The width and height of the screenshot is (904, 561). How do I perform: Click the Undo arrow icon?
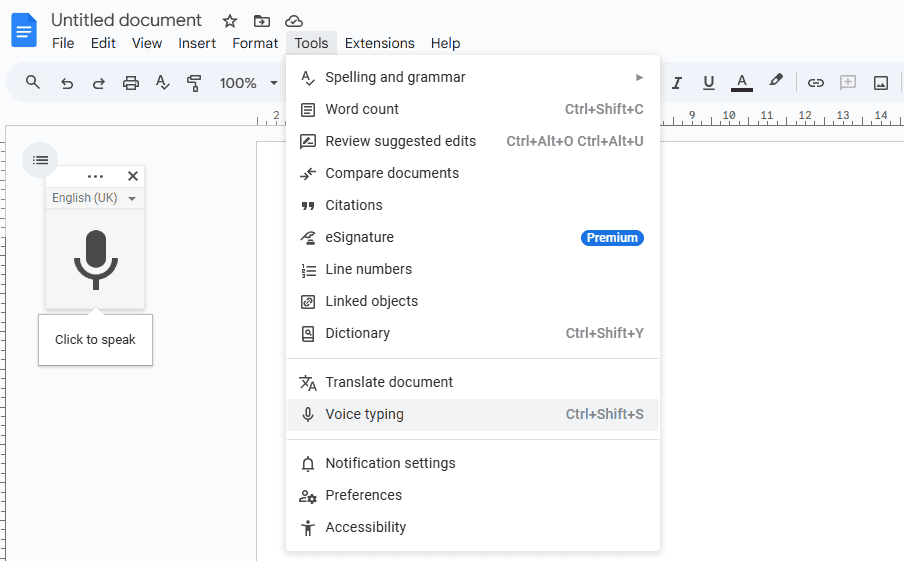tap(67, 83)
